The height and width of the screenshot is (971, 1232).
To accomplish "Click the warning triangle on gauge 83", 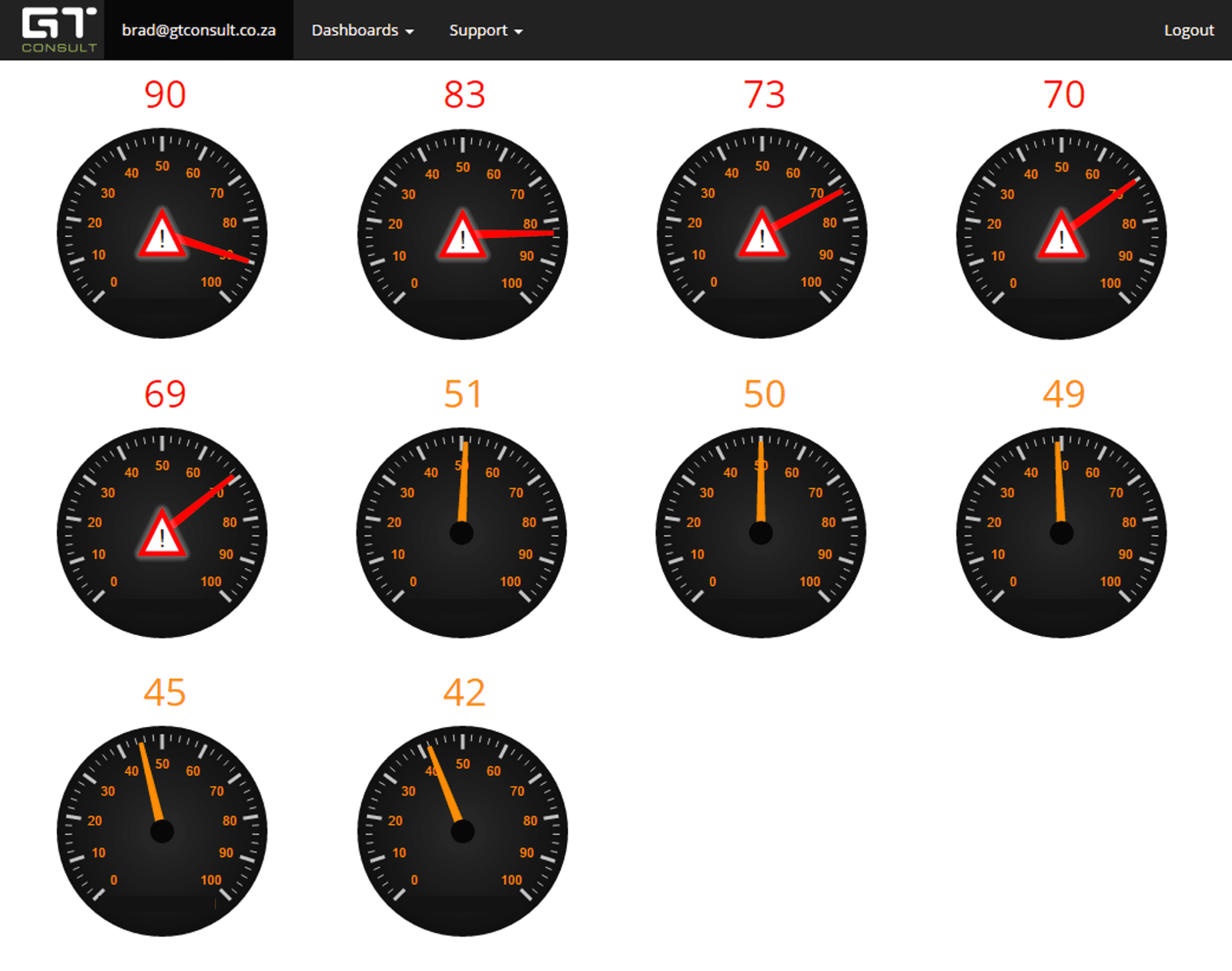I will [462, 236].
